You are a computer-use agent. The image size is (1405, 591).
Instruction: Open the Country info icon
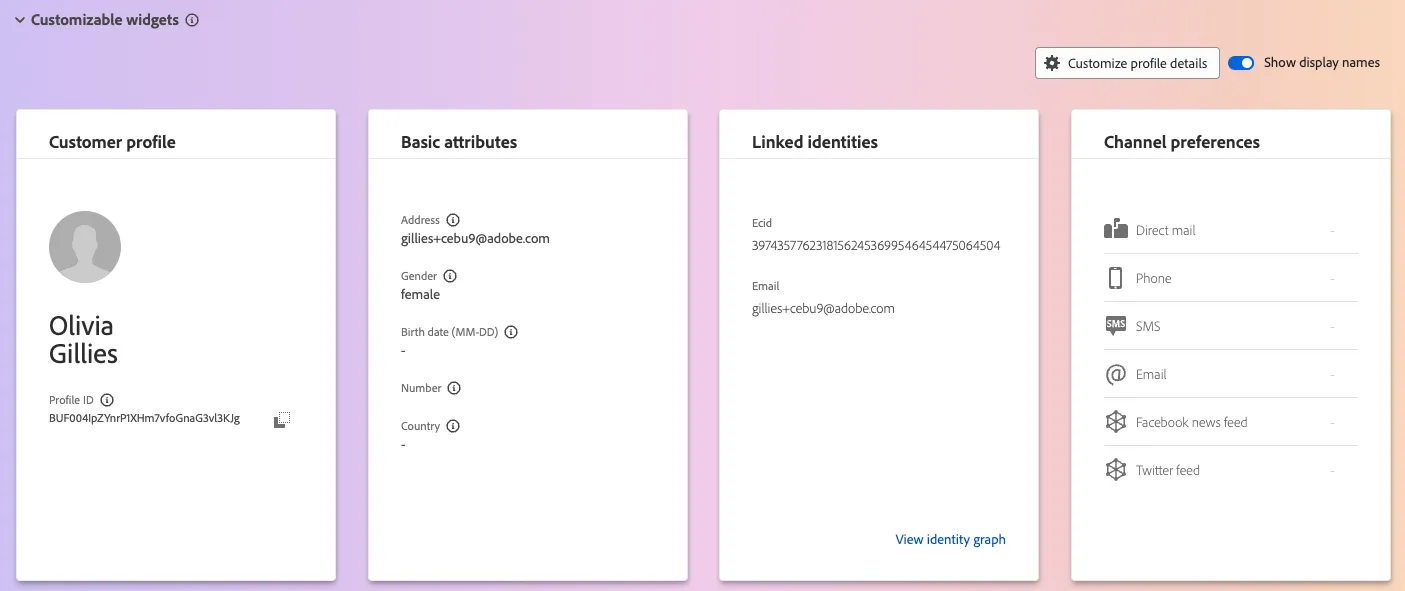[453, 426]
